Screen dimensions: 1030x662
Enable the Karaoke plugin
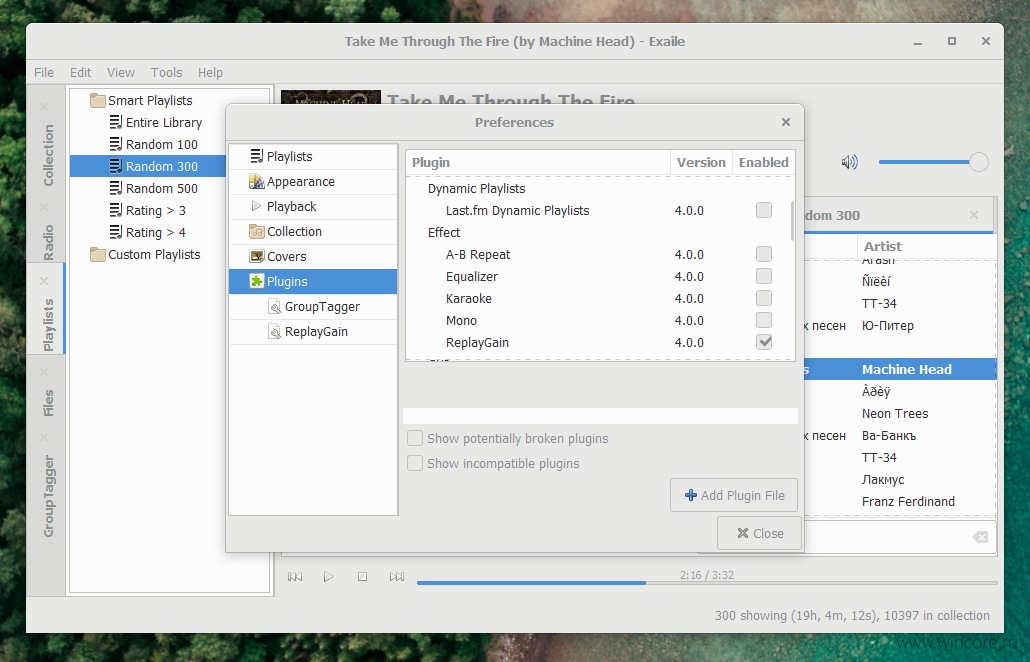pos(763,298)
